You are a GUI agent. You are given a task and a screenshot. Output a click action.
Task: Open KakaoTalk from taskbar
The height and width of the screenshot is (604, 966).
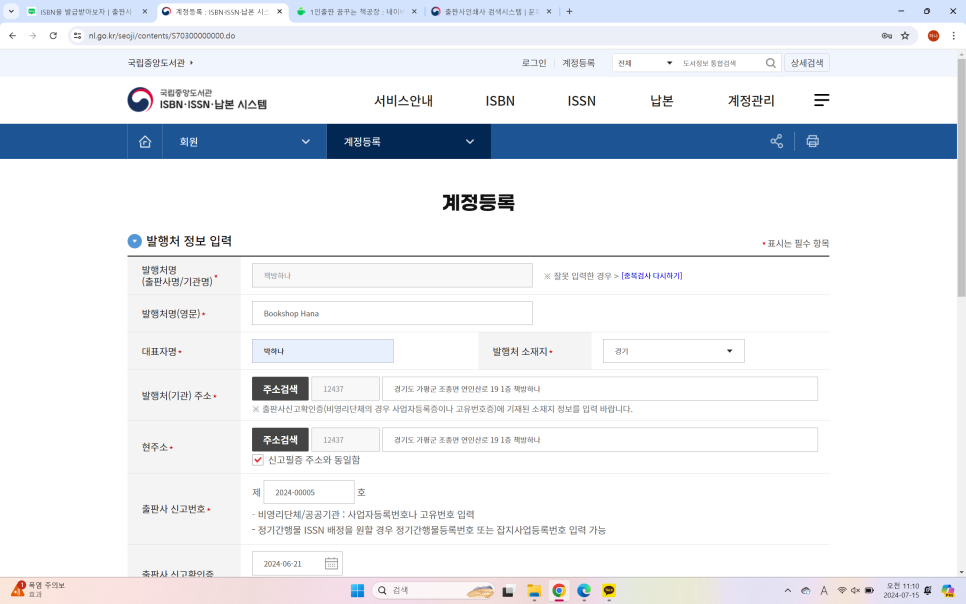(609, 590)
